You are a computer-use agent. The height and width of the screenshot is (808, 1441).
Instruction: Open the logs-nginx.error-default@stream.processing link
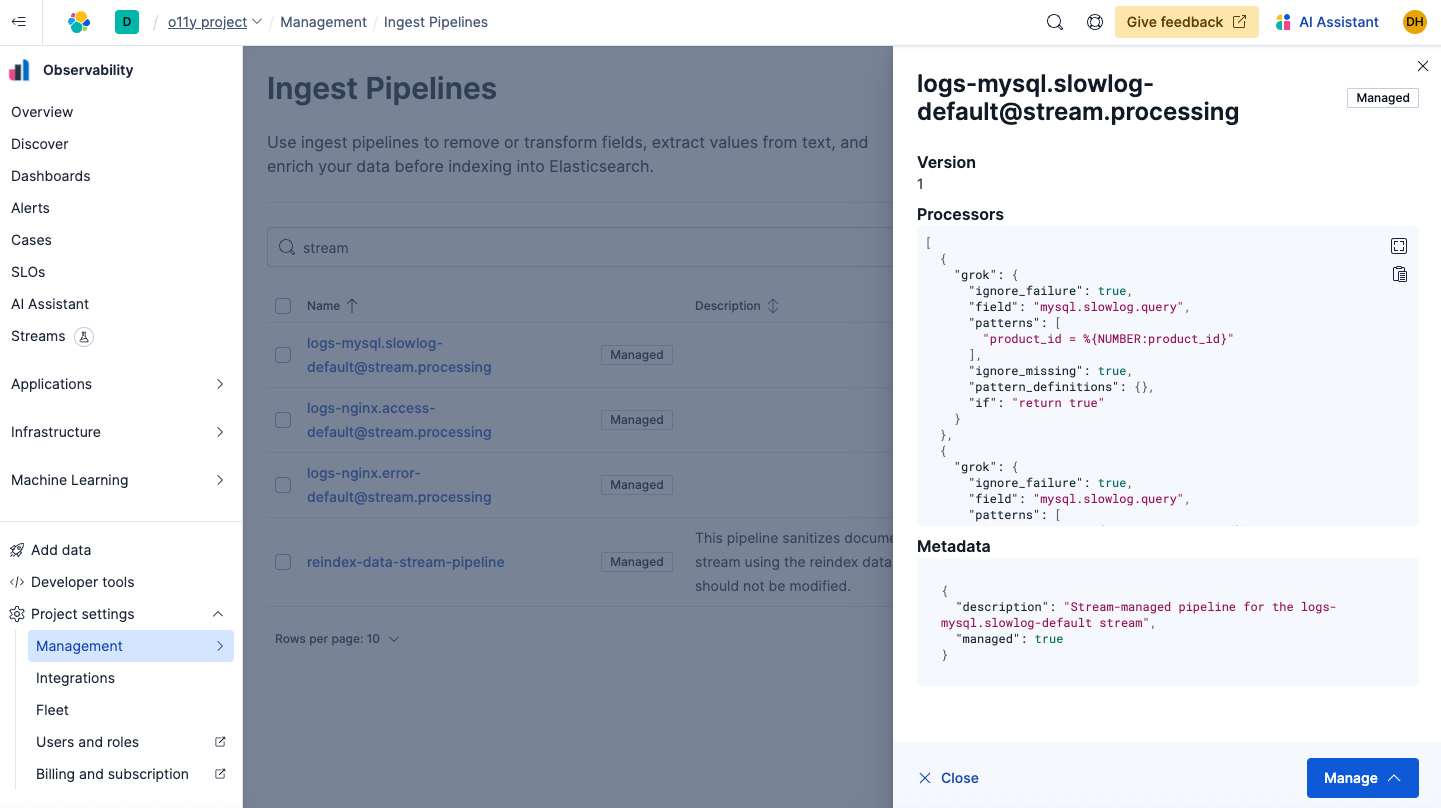(x=399, y=485)
